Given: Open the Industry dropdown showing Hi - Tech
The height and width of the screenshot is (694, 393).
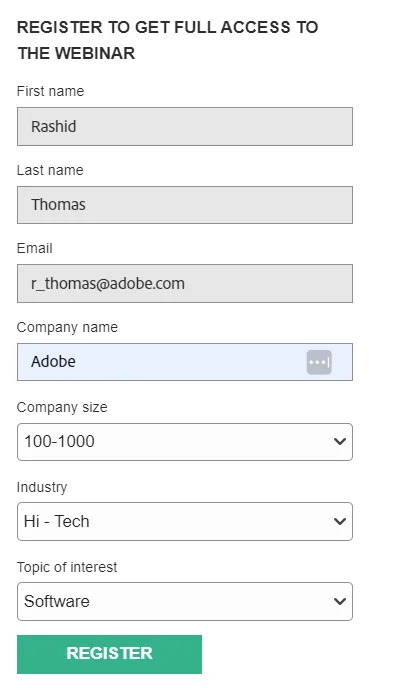Looking at the screenshot, I should pyautogui.click(x=185, y=521).
